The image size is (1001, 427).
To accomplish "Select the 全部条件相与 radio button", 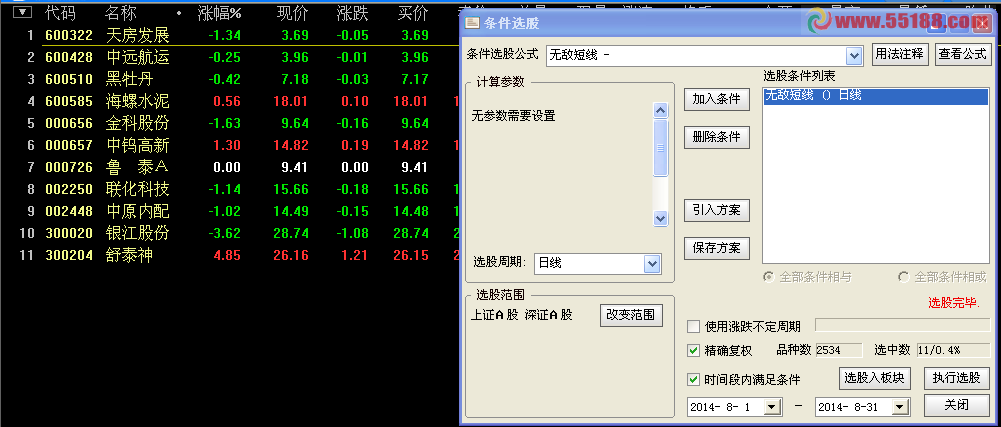I will click(x=769, y=277).
